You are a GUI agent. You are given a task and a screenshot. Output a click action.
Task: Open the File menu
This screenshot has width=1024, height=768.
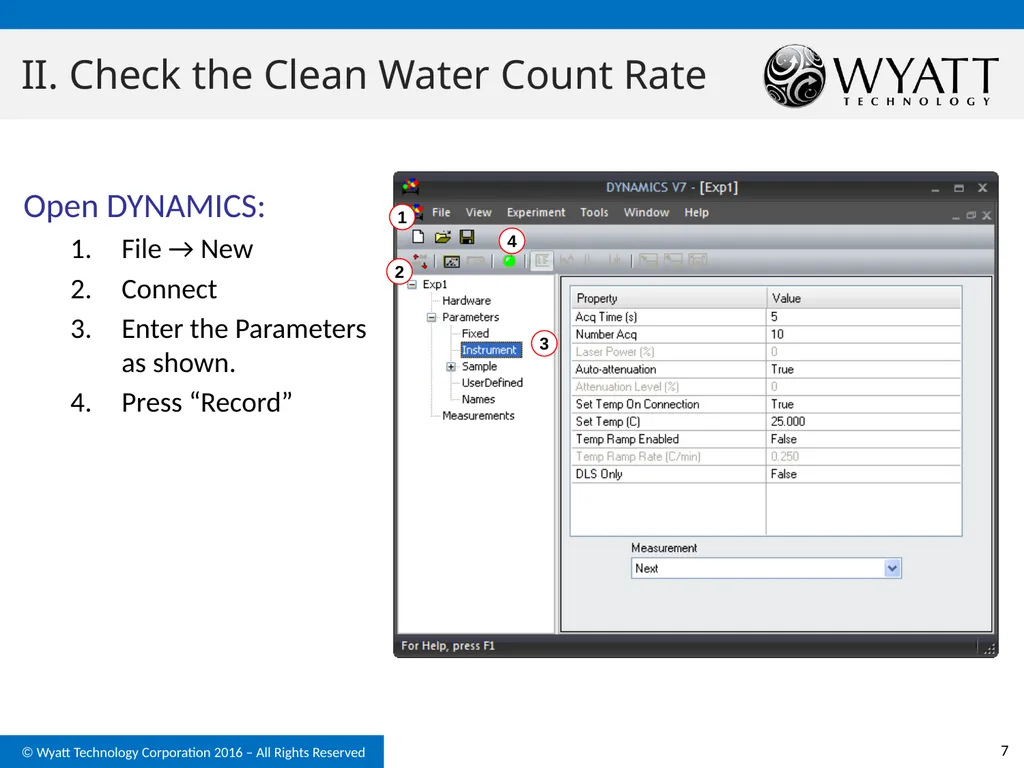[441, 212]
